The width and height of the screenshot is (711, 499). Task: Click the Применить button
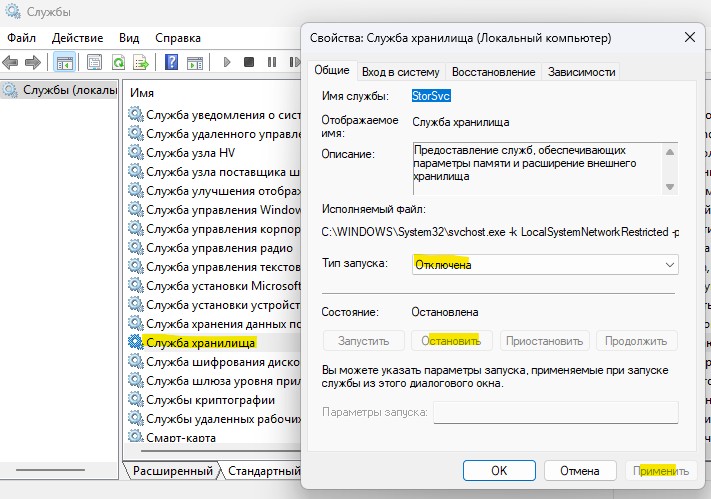pyautogui.click(x=661, y=470)
